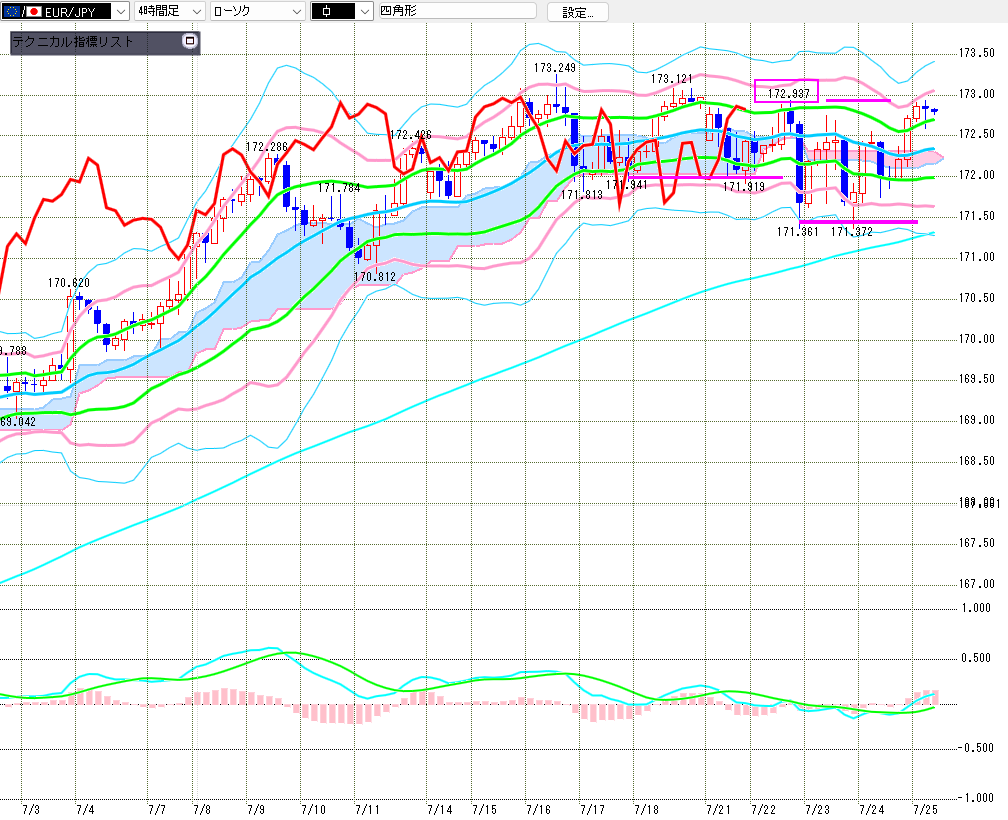Click the 172.00 price axis value
The width and height of the screenshot is (1008, 820).
(976, 175)
